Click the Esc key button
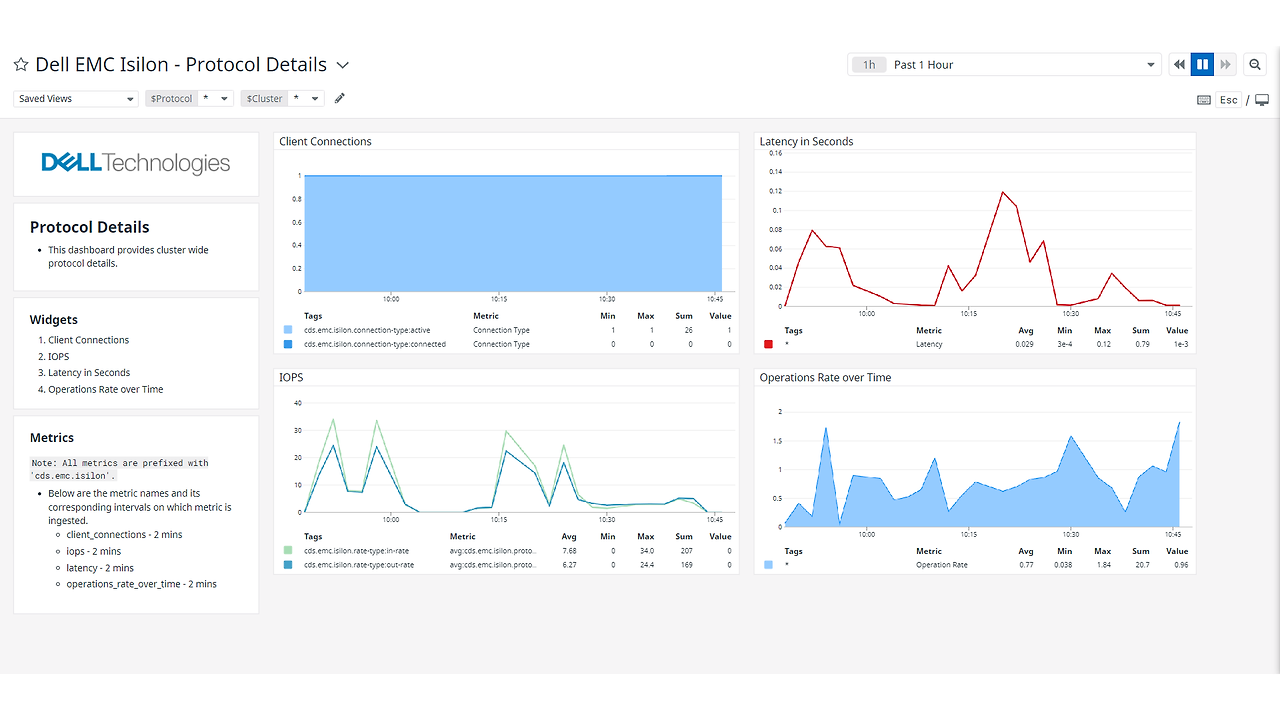Viewport: 1280px width, 720px height. [x=1229, y=100]
